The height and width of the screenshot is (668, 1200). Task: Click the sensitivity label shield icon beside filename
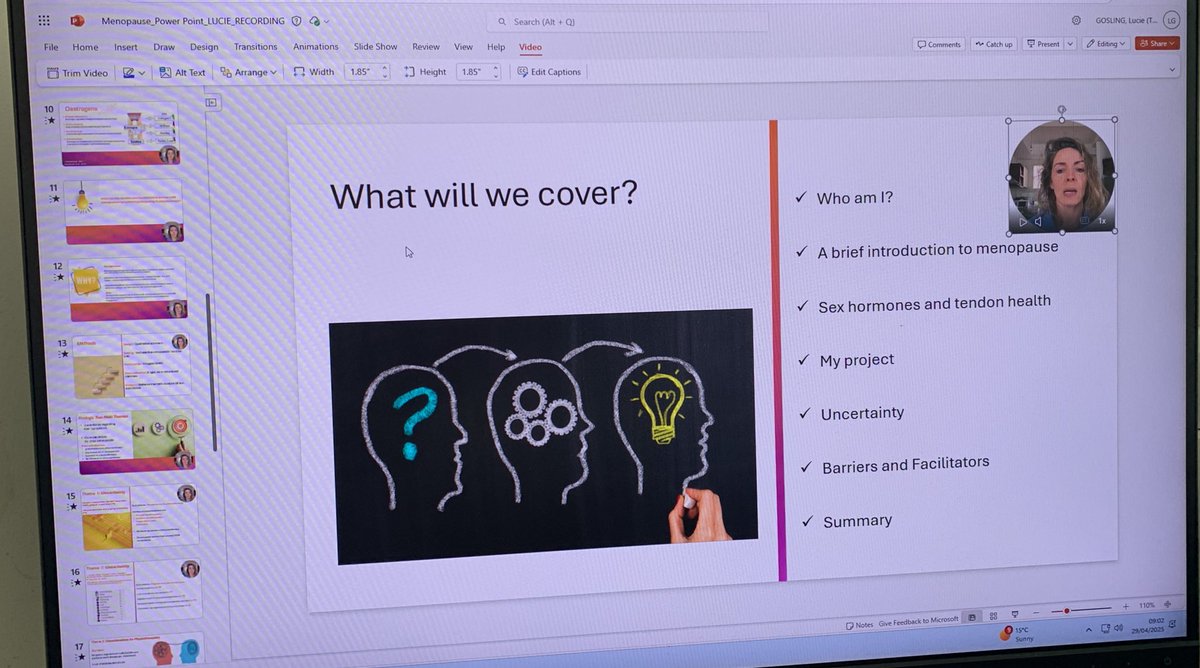click(x=296, y=21)
